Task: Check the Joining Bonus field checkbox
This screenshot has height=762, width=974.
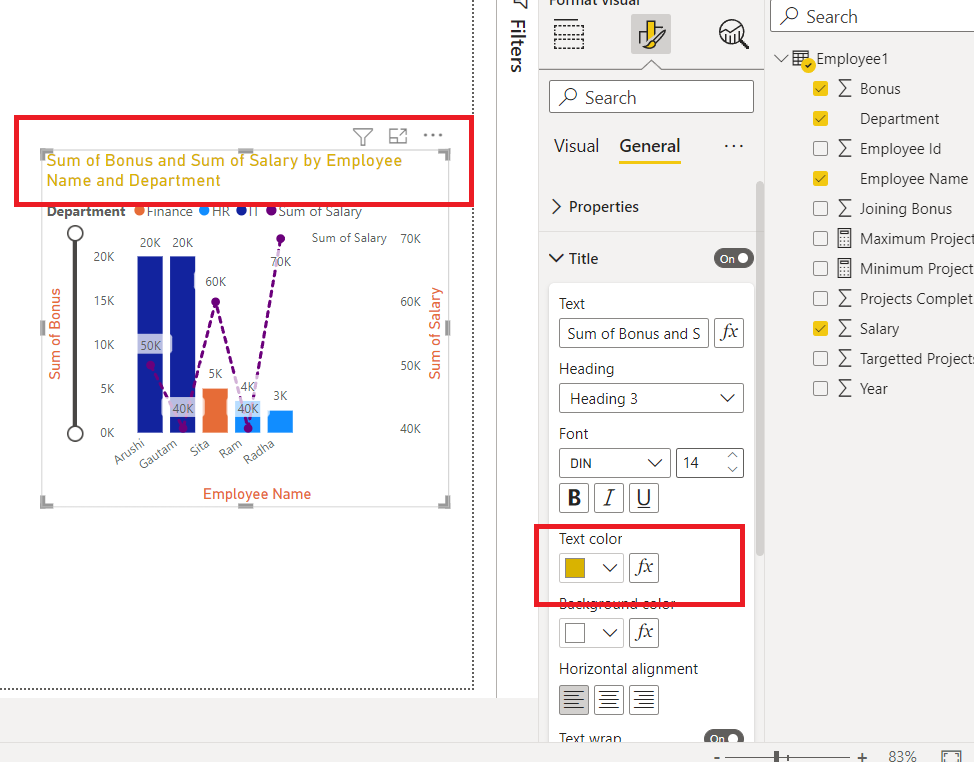Action: point(820,209)
